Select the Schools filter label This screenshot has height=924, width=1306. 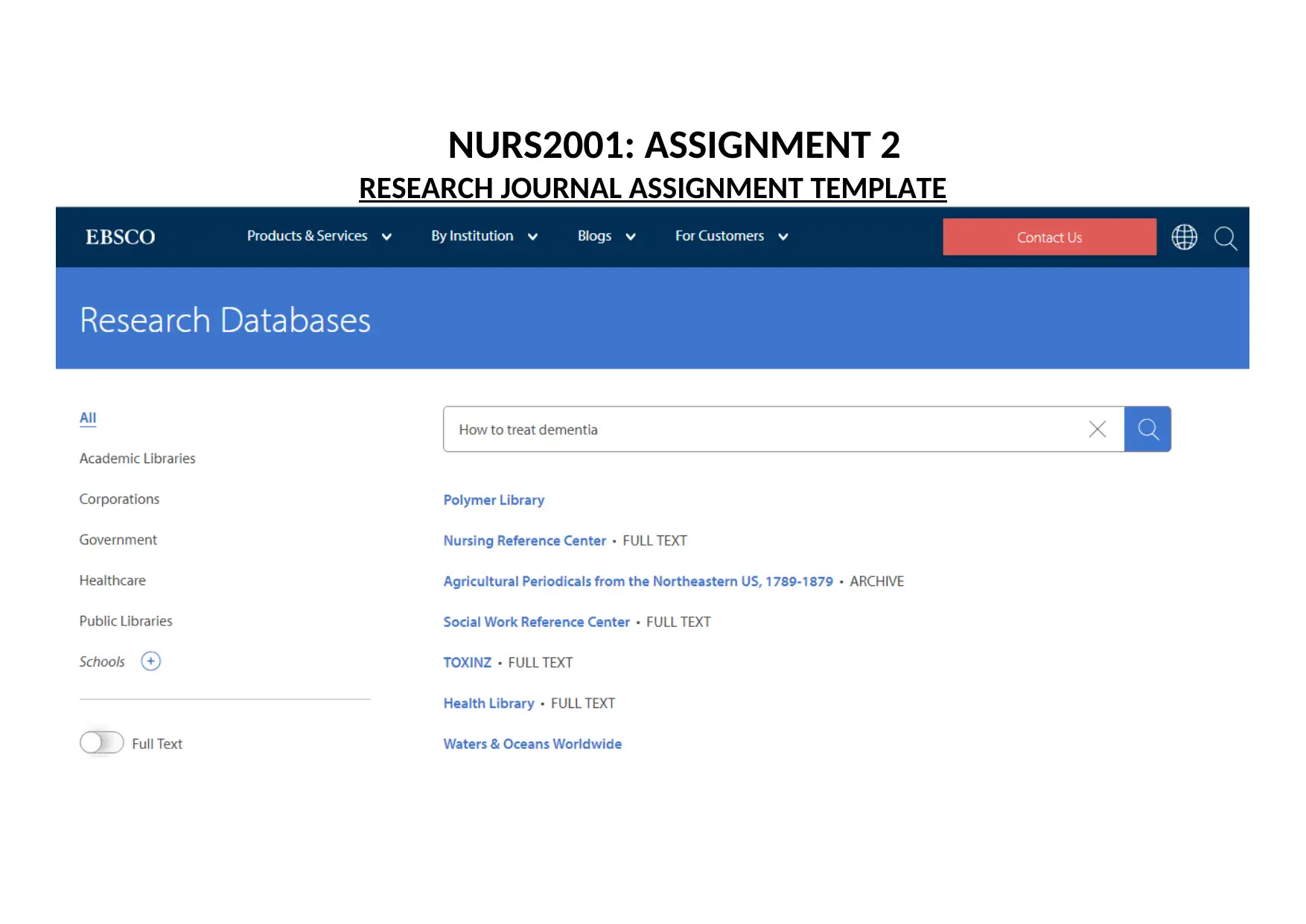(102, 662)
